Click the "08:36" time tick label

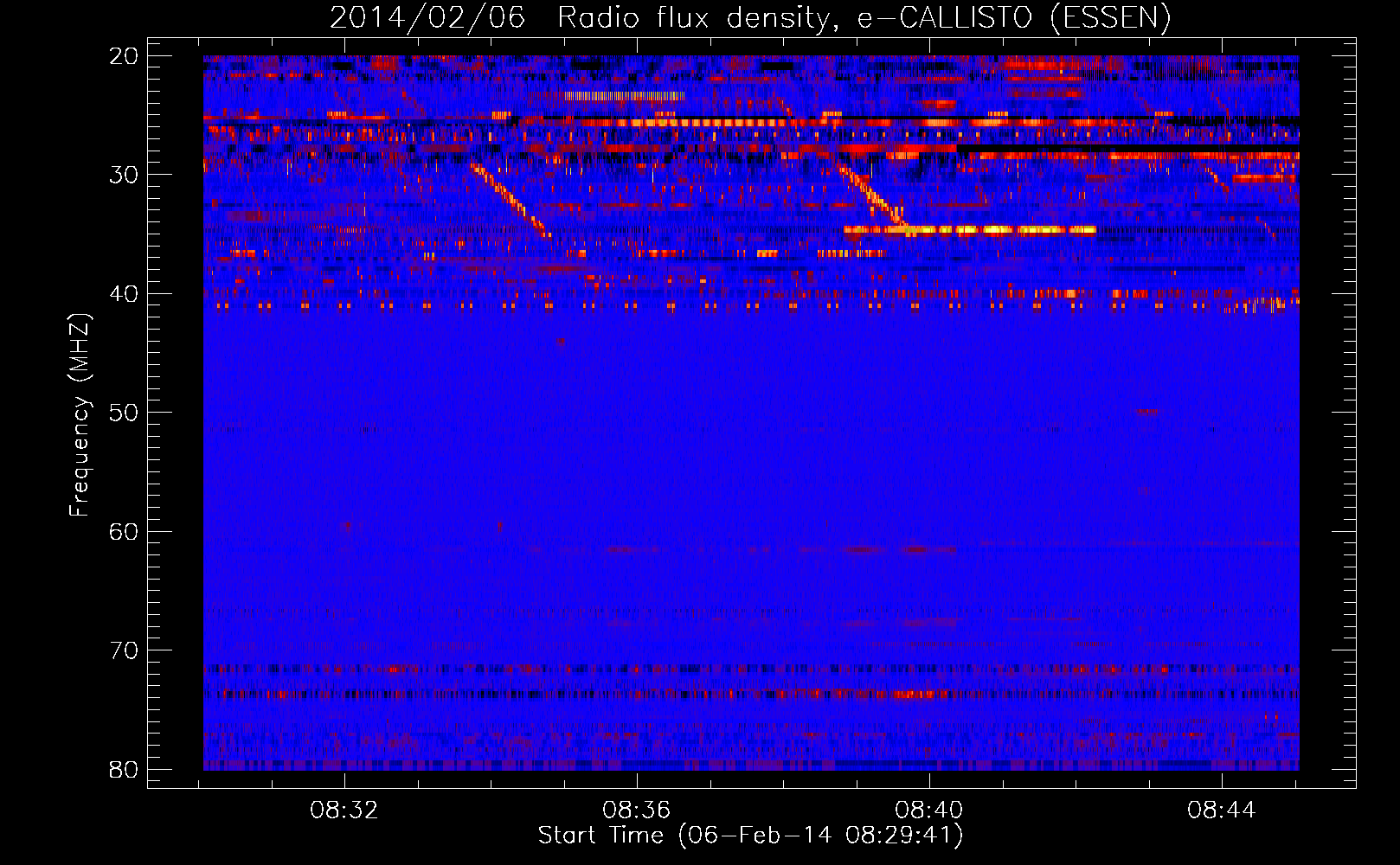[637, 811]
